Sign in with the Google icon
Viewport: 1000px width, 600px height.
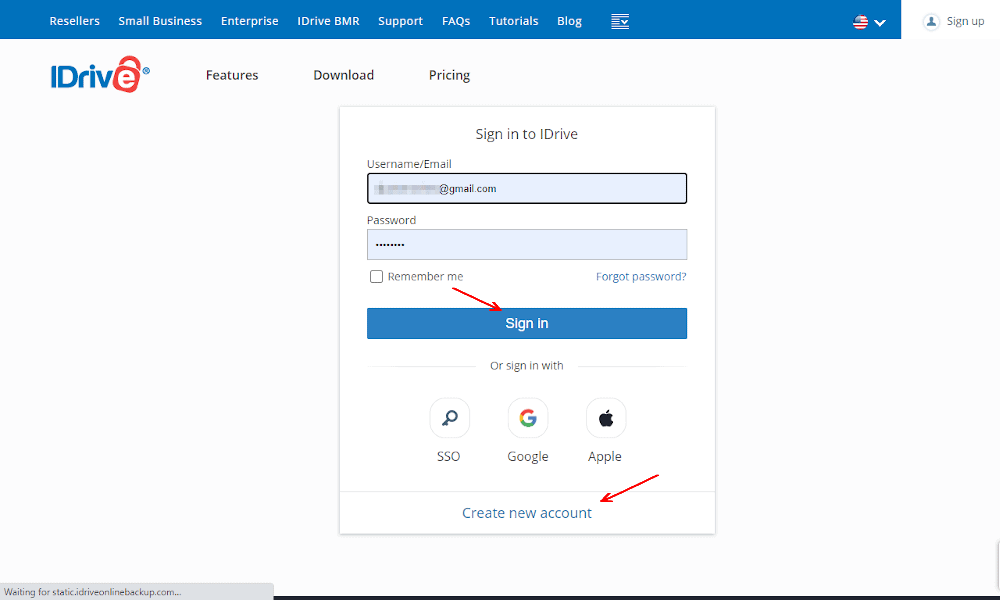tap(527, 418)
